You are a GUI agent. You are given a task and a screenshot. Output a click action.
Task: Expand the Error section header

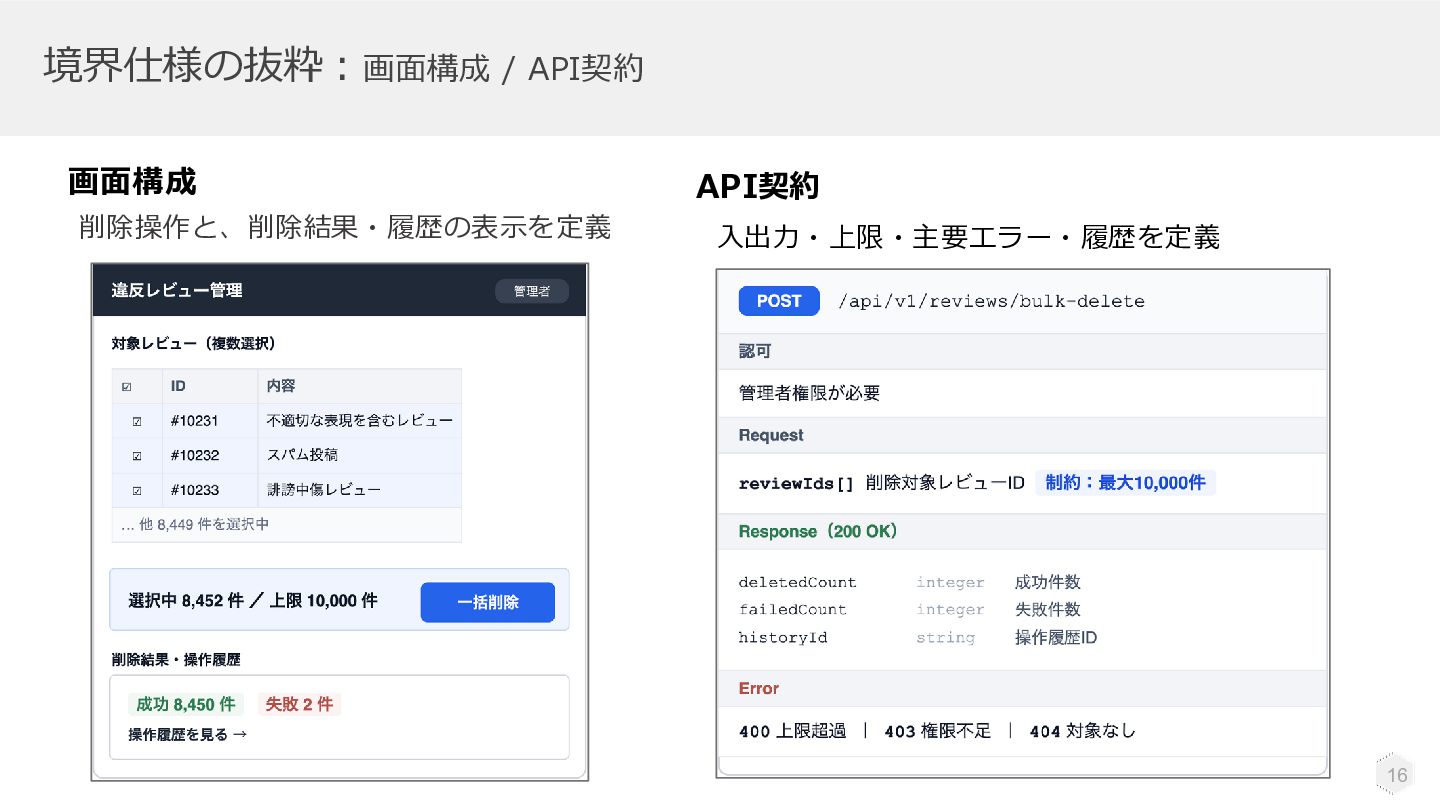coord(1022,688)
